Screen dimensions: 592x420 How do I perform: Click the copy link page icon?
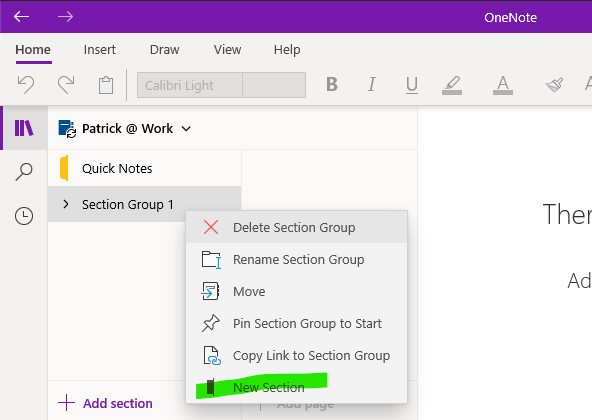(212, 356)
